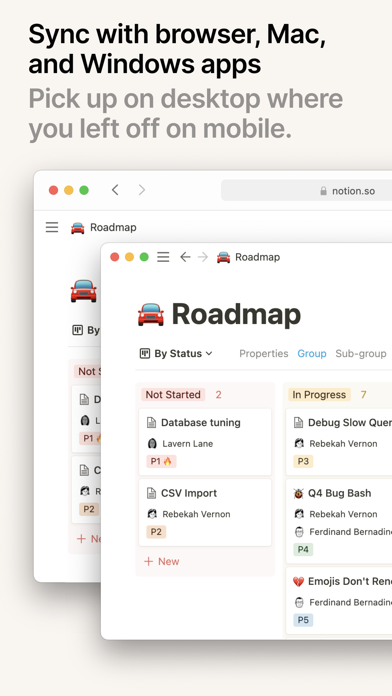The width and height of the screenshot is (392, 696).
Task: Click the page icon on CSV Import card
Action: coord(151,493)
